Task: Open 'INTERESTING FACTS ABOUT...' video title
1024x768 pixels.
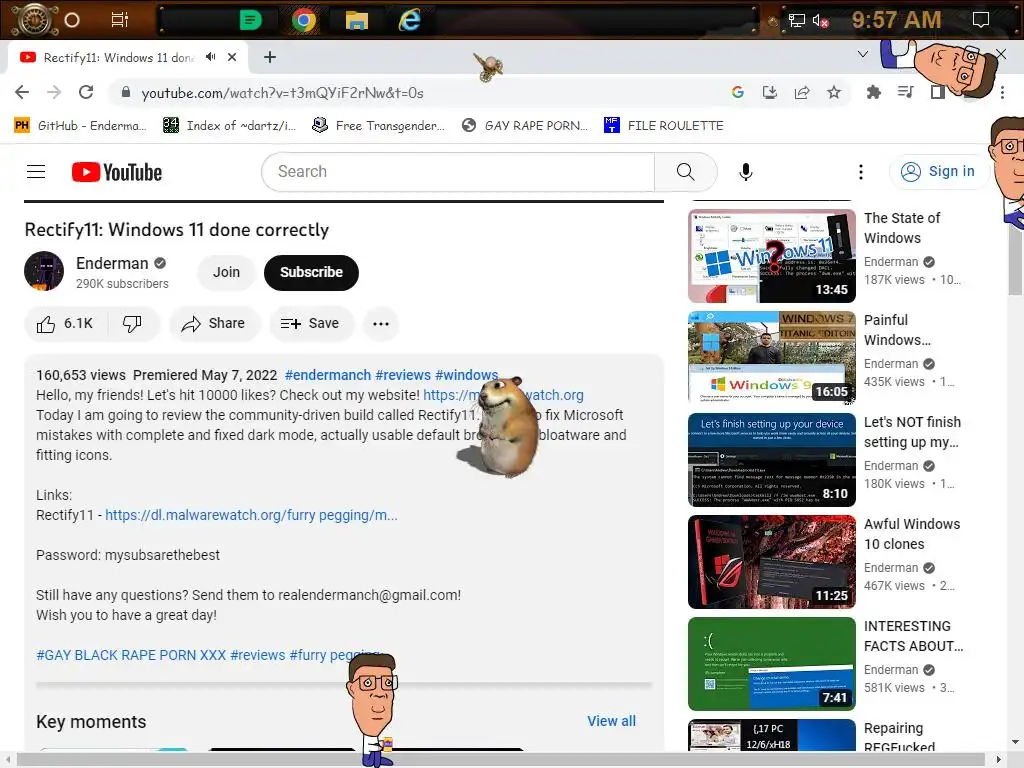Action: (x=914, y=636)
